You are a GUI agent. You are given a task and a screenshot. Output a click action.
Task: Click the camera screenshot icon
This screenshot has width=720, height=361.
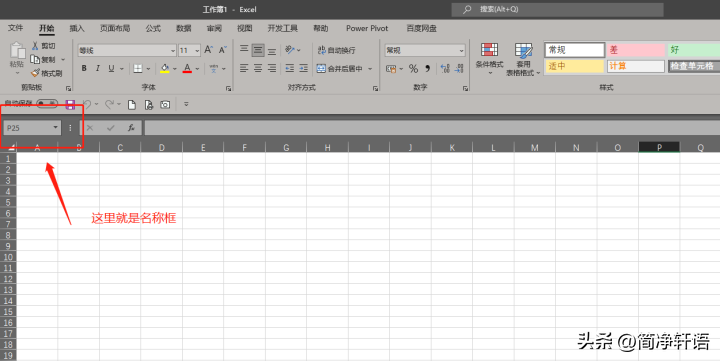pyautogui.click(x=165, y=105)
